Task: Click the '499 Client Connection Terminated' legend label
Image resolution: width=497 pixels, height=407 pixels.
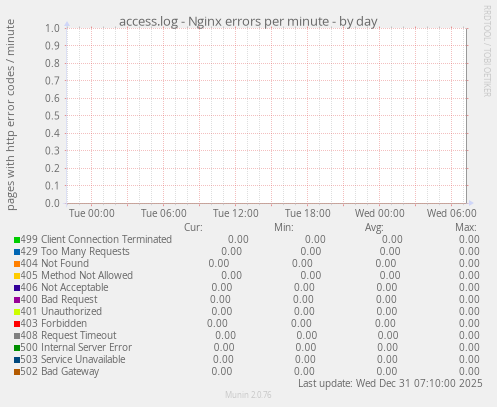Action: (x=96, y=239)
